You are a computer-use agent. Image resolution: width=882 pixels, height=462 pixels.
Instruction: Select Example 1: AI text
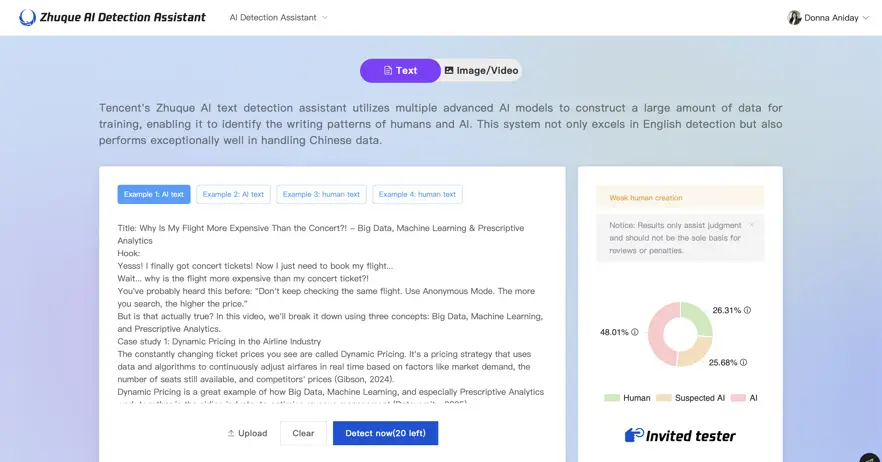pos(154,194)
